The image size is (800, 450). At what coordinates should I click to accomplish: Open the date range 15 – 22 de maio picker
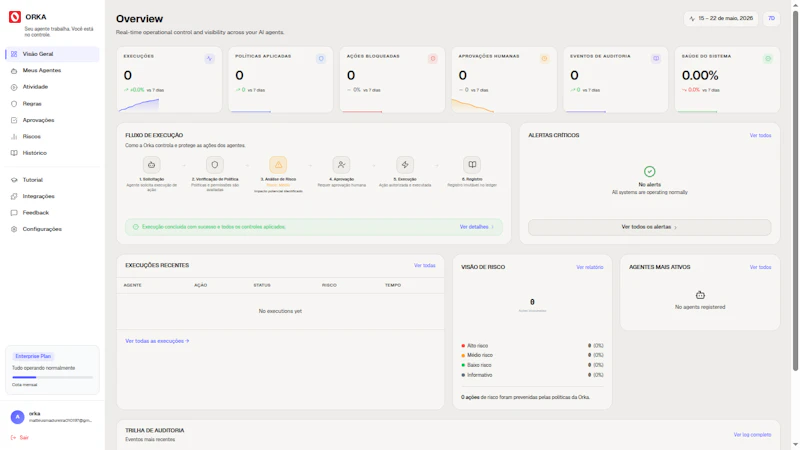[x=721, y=18]
